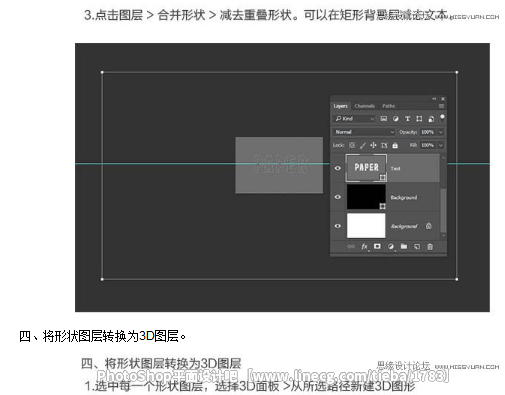
Task: Add a layer mask icon
Action: coord(377,246)
